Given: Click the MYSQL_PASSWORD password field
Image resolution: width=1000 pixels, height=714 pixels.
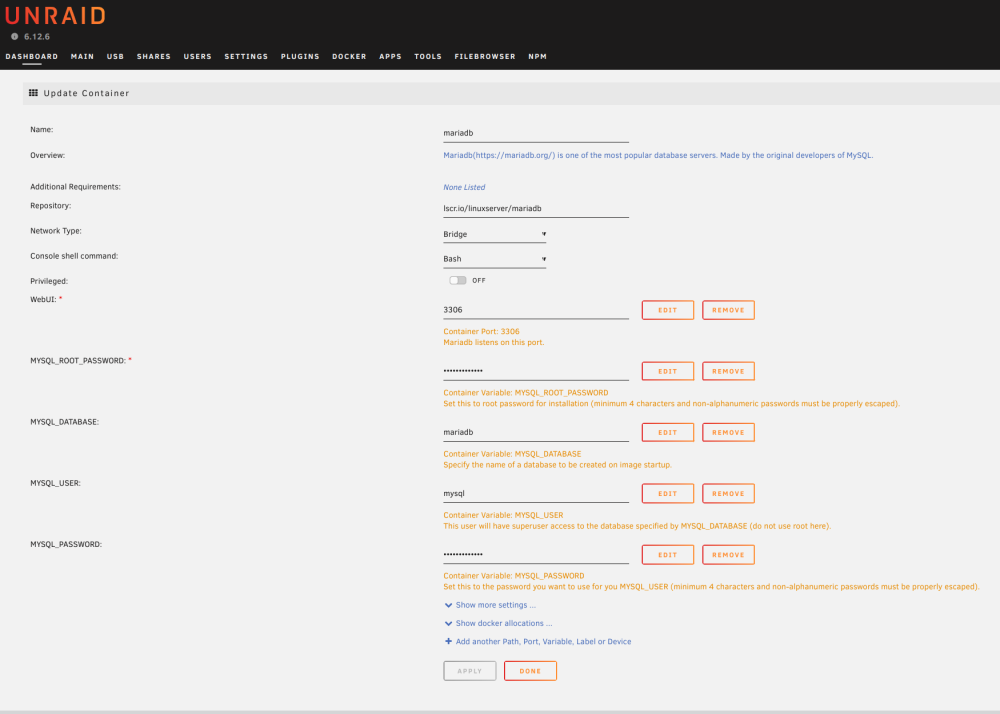Looking at the screenshot, I should [536, 555].
